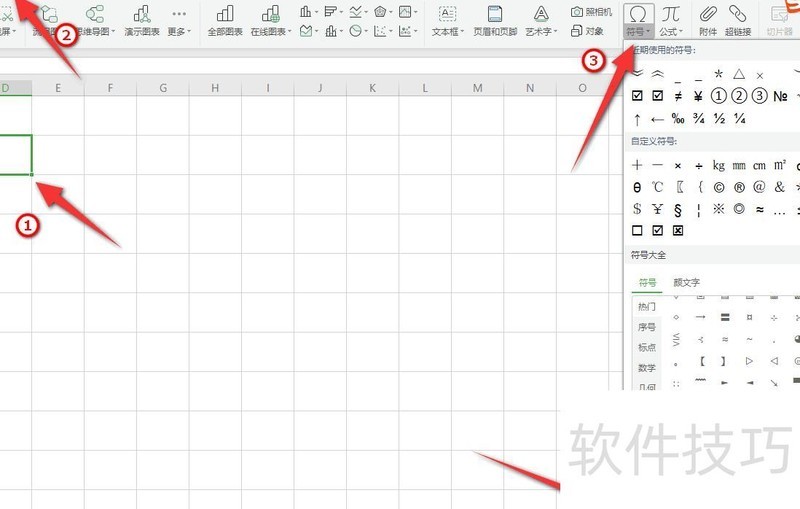Insert the ¾ fraction symbol
The height and width of the screenshot is (509, 800).
[x=698, y=119]
